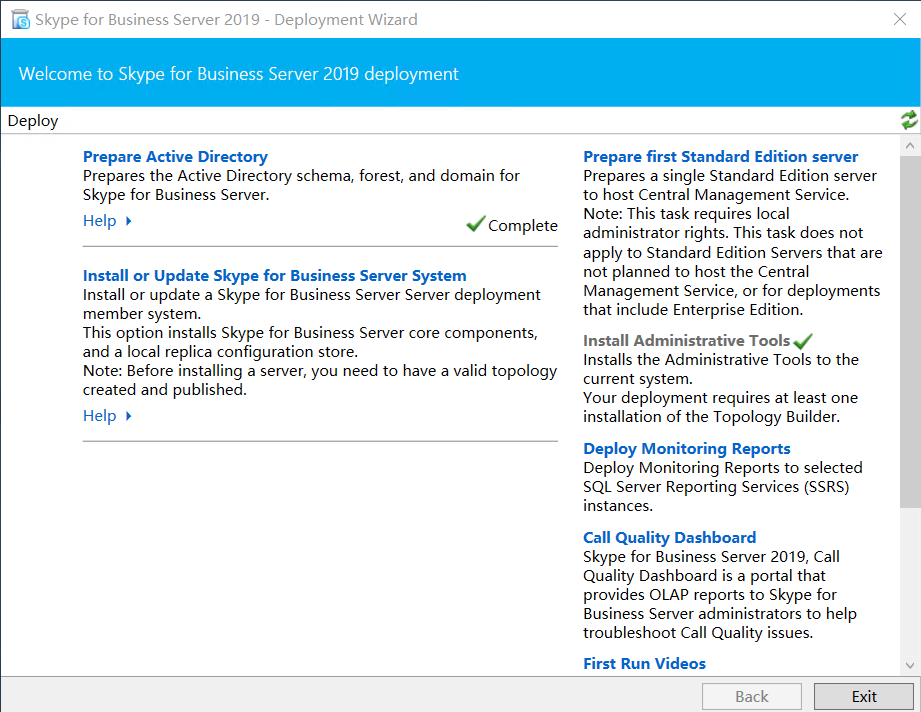The width and height of the screenshot is (921, 712).
Task: Click the green Complete checkmark
Action: pyautogui.click(x=475, y=223)
